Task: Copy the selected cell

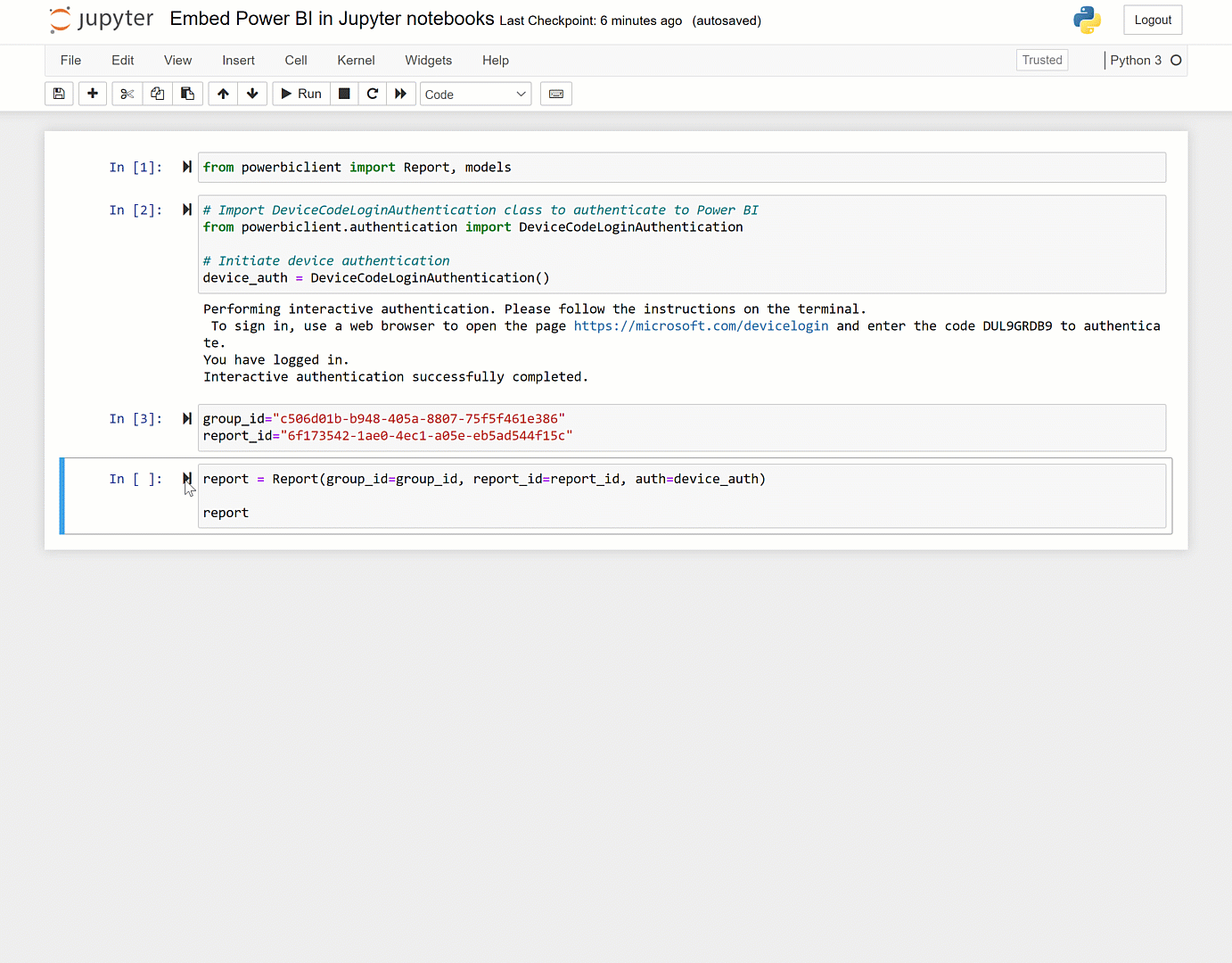Action: [157, 93]
